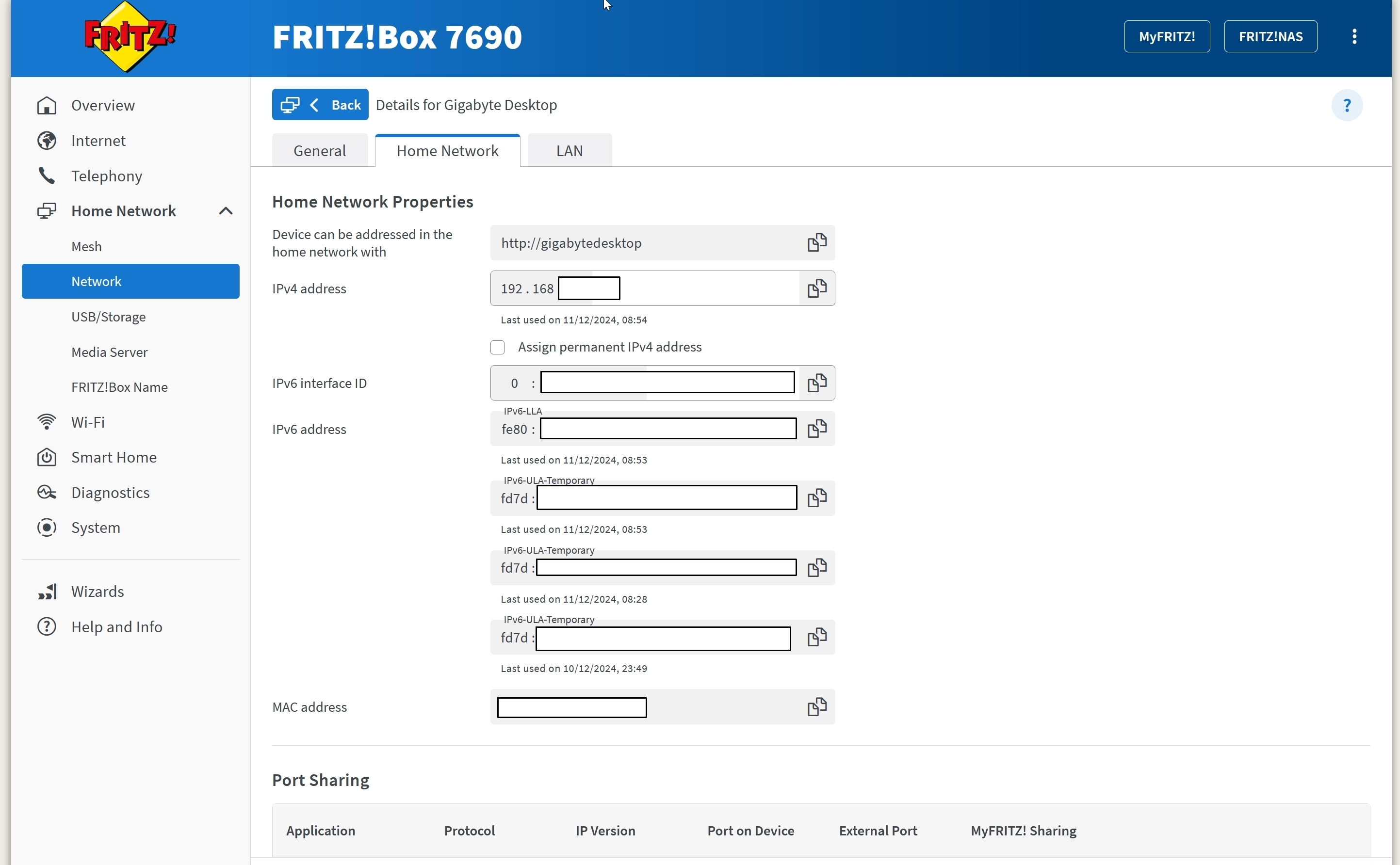Open the help question mark icon
This screenshot has width=1400, height=865.
click(x=1347, y=105)
